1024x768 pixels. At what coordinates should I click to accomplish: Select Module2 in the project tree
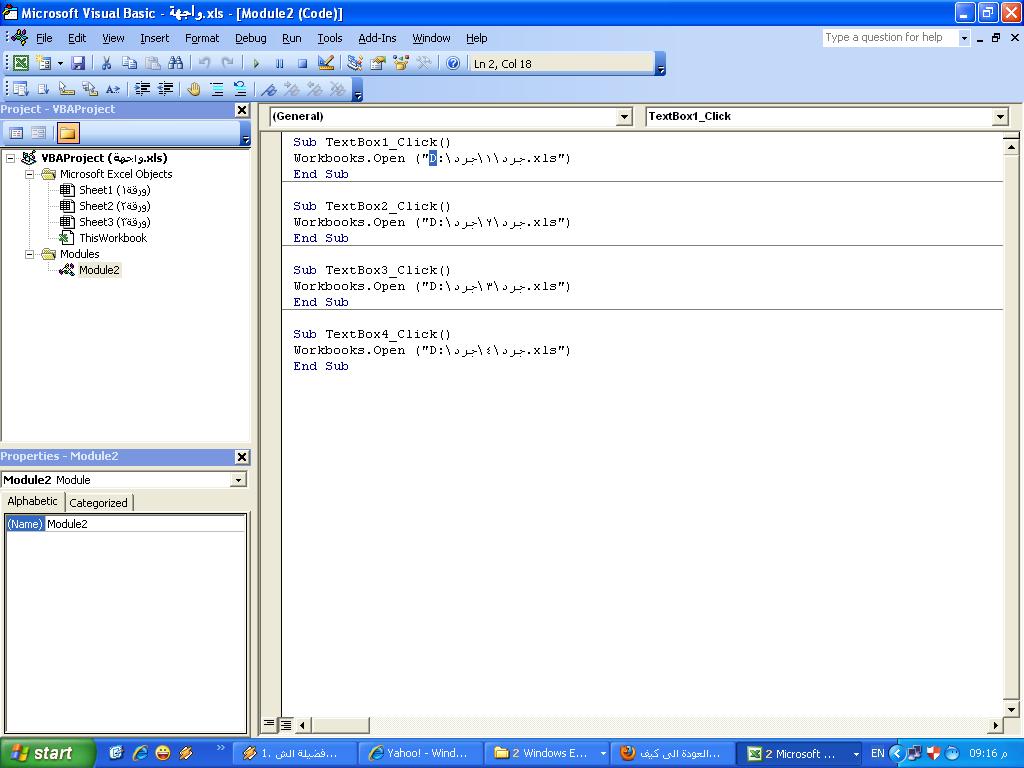tap(99, 270)
